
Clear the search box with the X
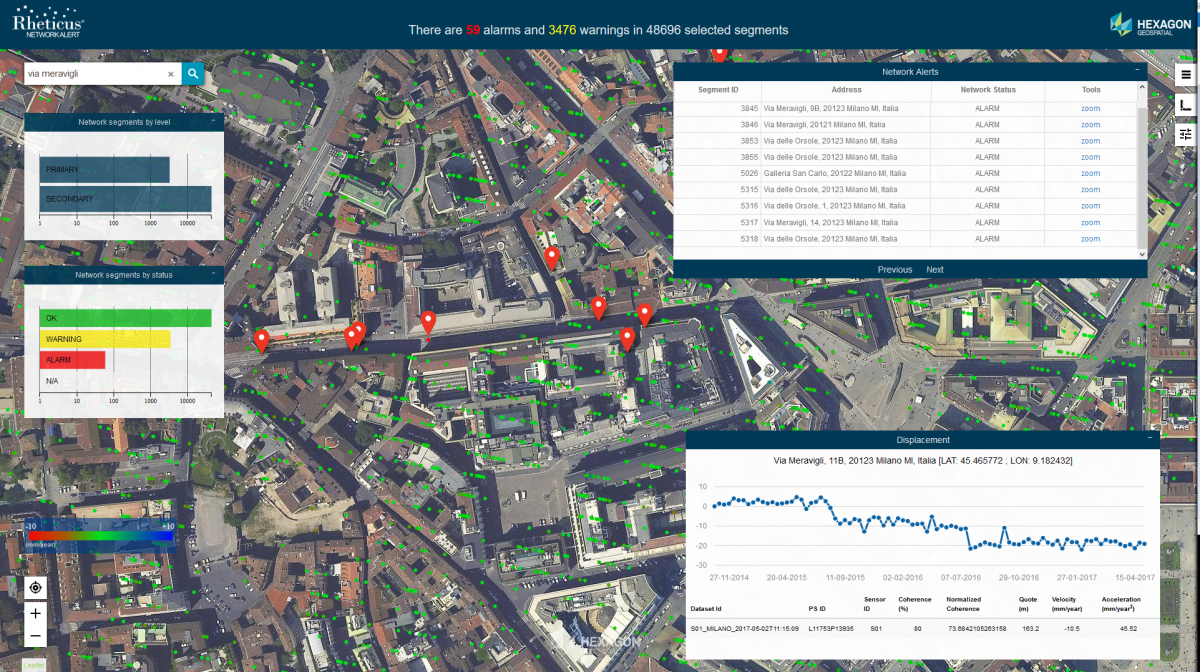tap(170, 74)
